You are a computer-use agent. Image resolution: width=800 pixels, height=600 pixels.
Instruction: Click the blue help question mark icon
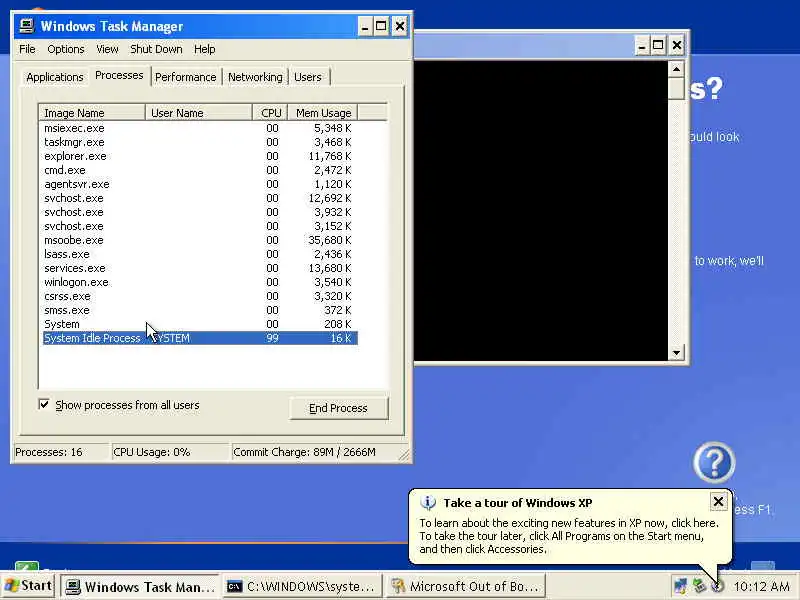(714, 462)
